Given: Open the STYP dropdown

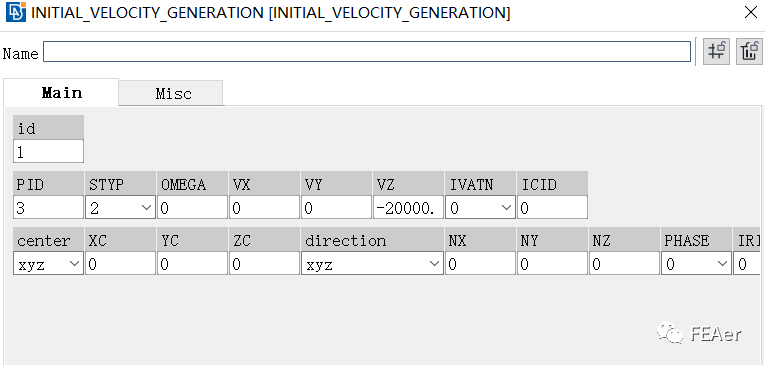Looking at the screenshot, I should point(121,208).
